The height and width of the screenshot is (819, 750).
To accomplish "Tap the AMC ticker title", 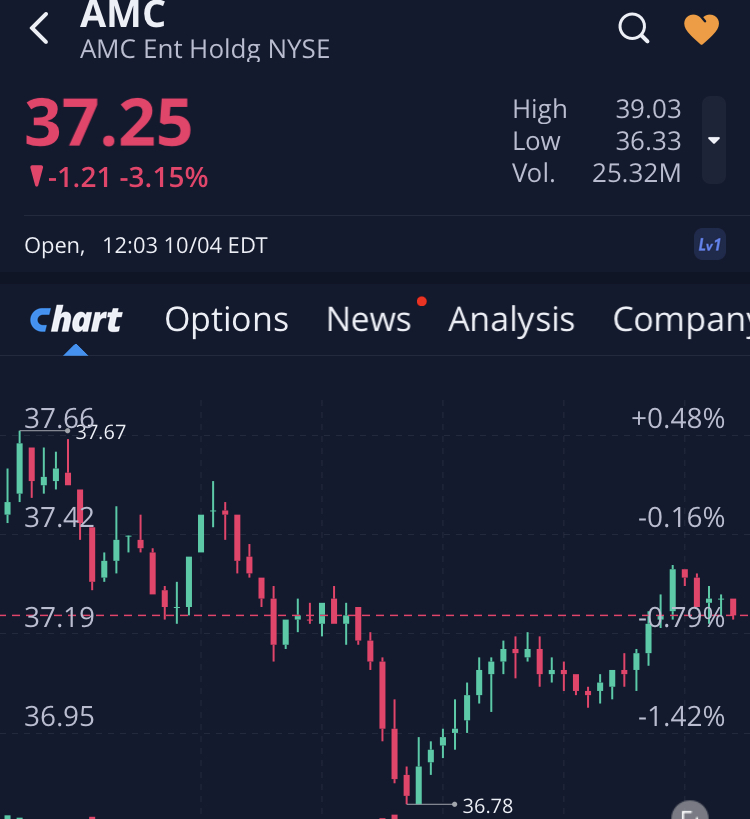I will coord(123,14).
